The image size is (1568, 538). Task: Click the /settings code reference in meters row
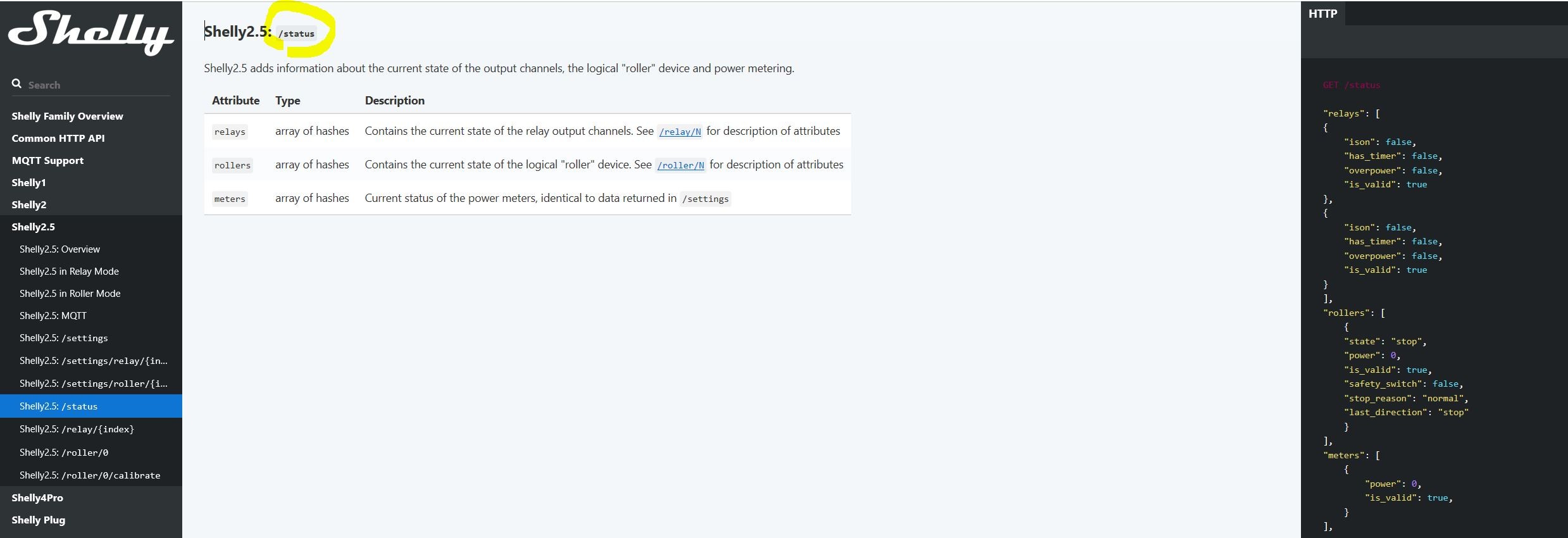click(706, 199)
